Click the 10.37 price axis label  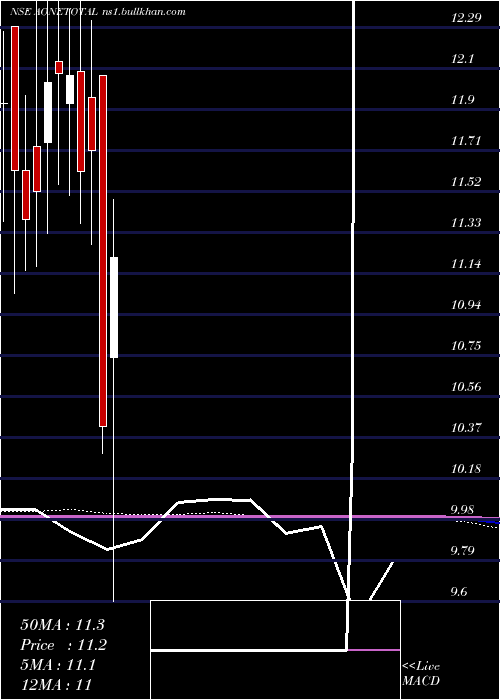(x=466, y=427)
